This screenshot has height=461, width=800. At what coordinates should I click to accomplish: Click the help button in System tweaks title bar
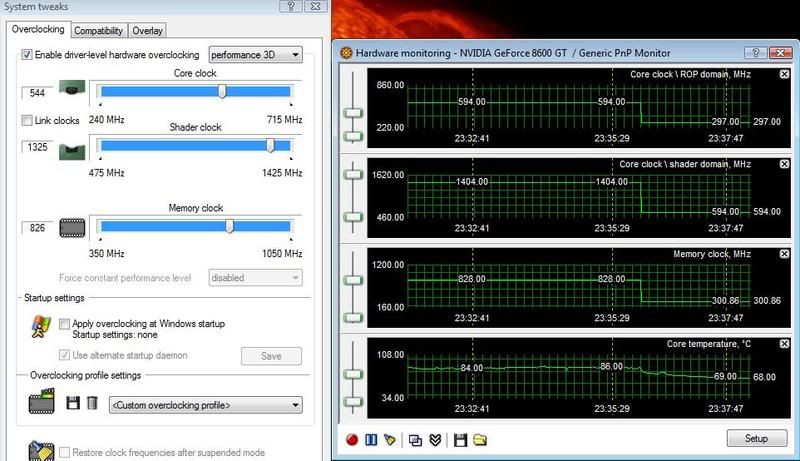point(291,6)
